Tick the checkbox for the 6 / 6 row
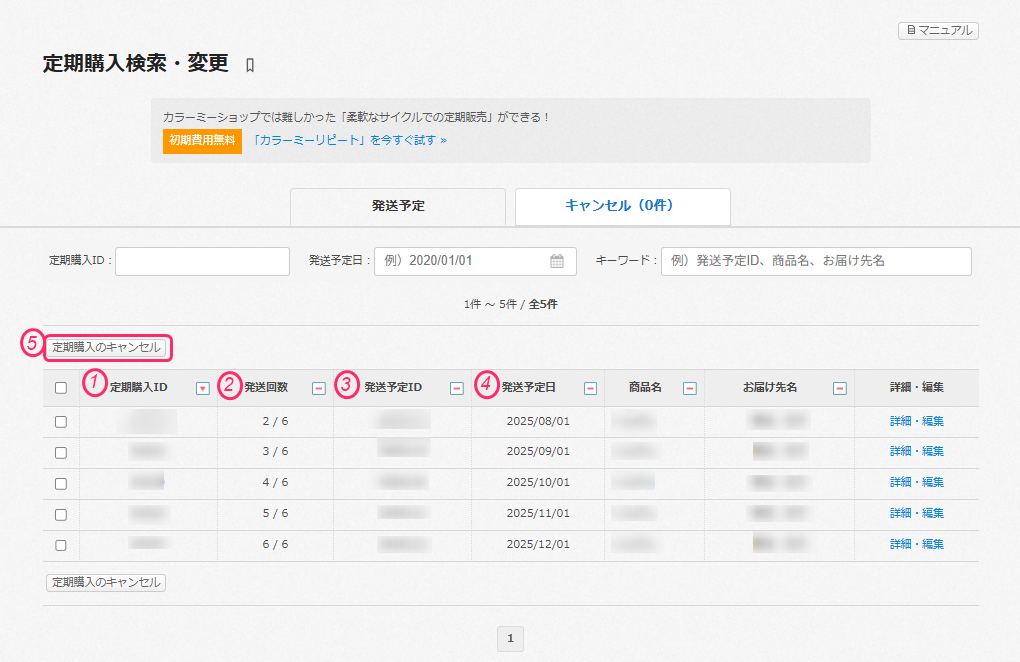 (x=61, y=546)
